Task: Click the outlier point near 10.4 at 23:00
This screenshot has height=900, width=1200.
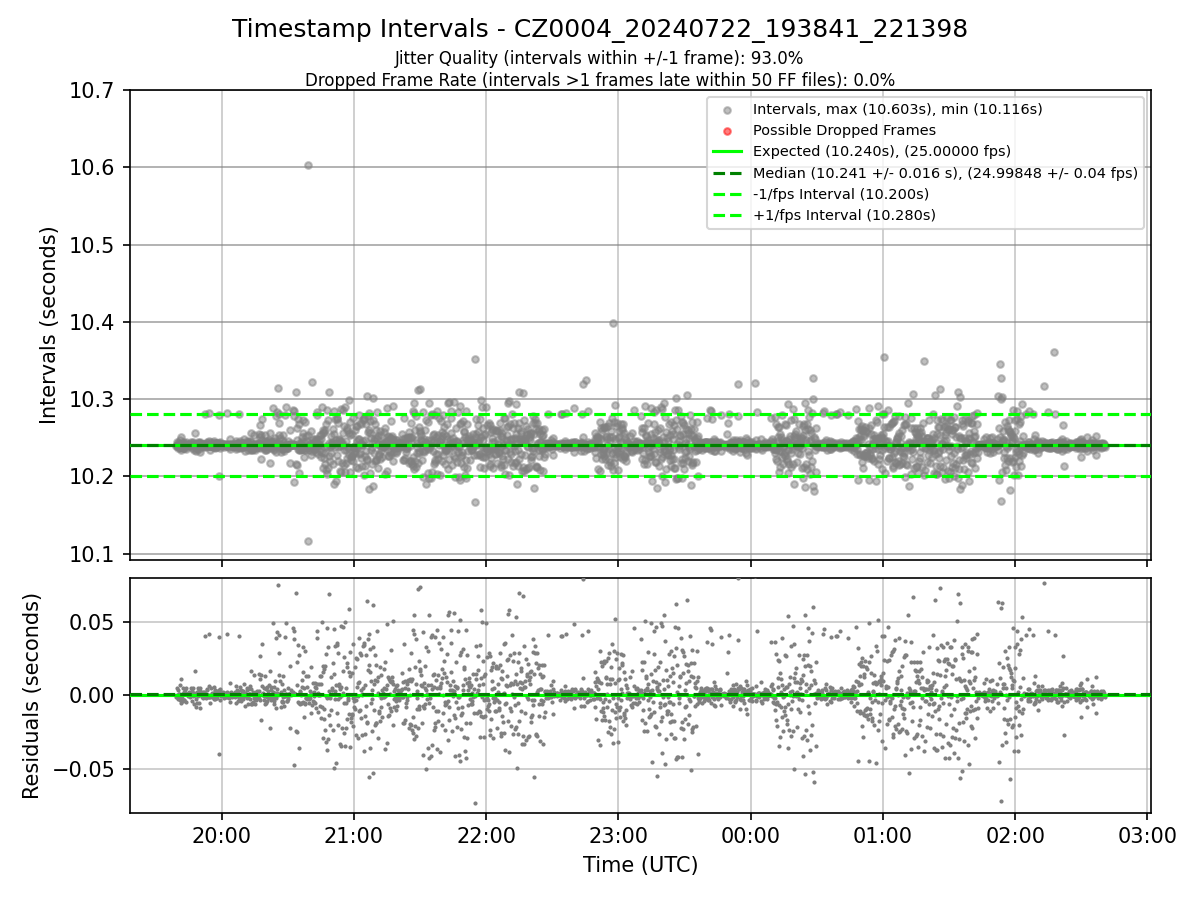Action: tap(613, 323)
